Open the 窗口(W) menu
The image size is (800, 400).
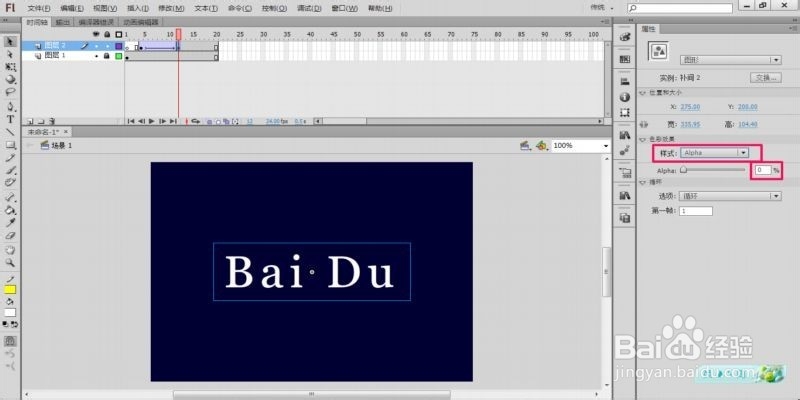click(x=344, y=8)
